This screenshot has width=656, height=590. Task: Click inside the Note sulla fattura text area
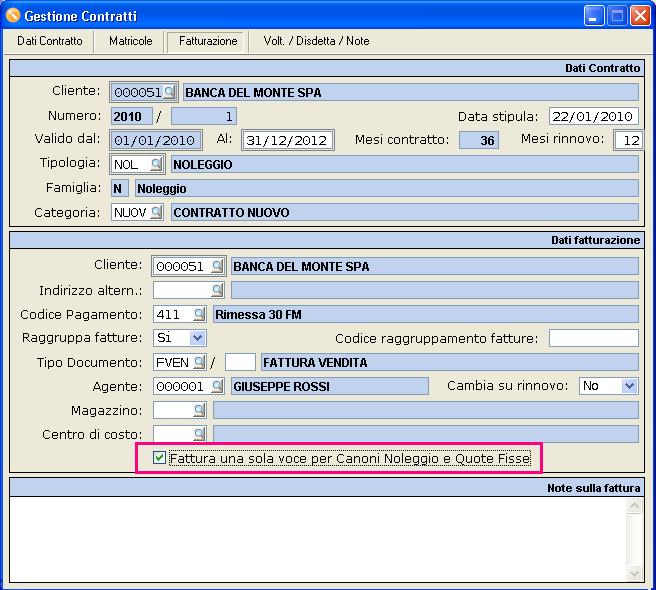pyautogui.click(x=318, y=538)
